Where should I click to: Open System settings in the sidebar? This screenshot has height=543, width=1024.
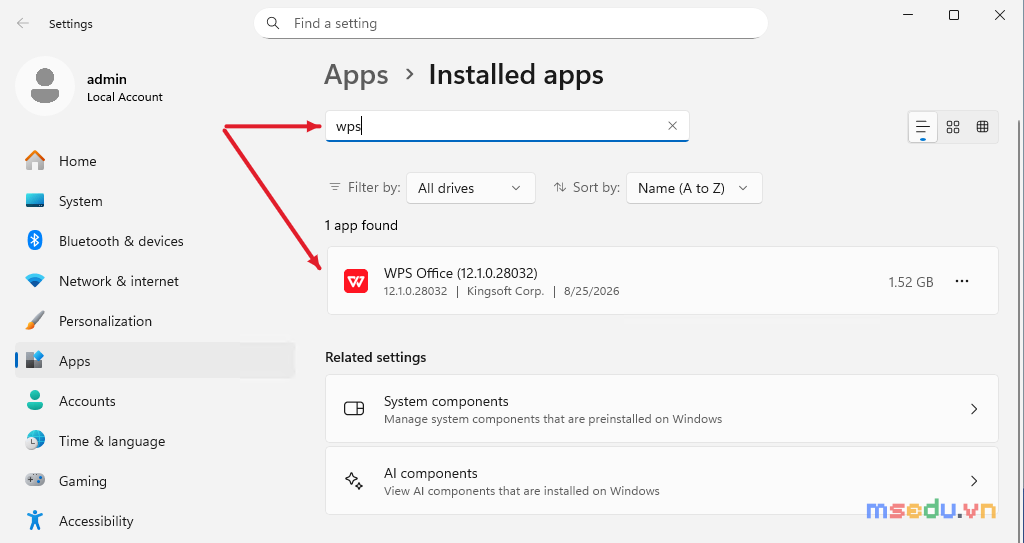(x=155, y=201)
